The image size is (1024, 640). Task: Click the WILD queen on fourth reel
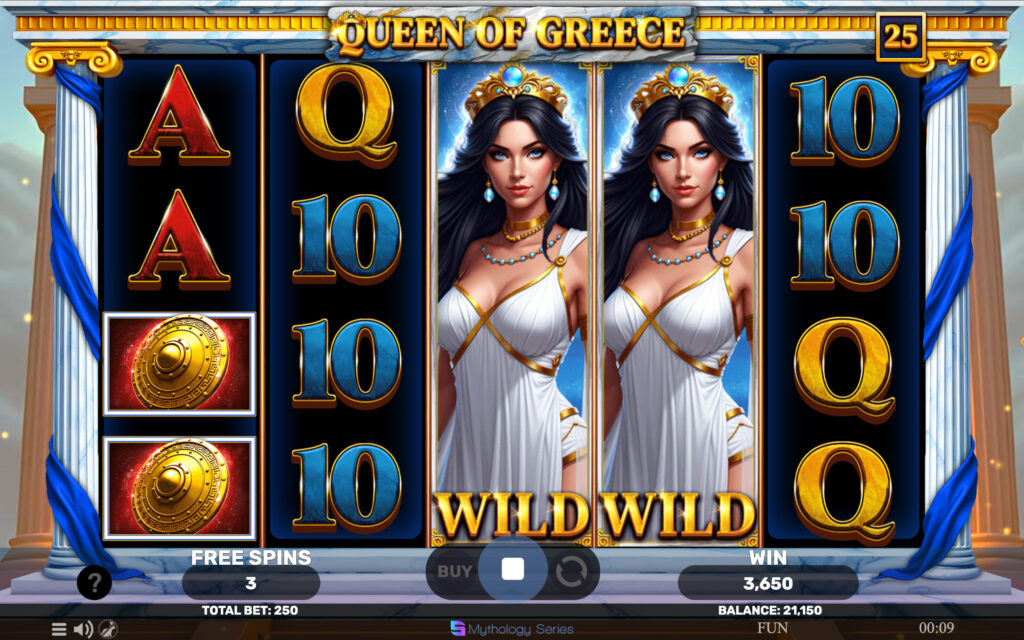[x=679, y=304]
